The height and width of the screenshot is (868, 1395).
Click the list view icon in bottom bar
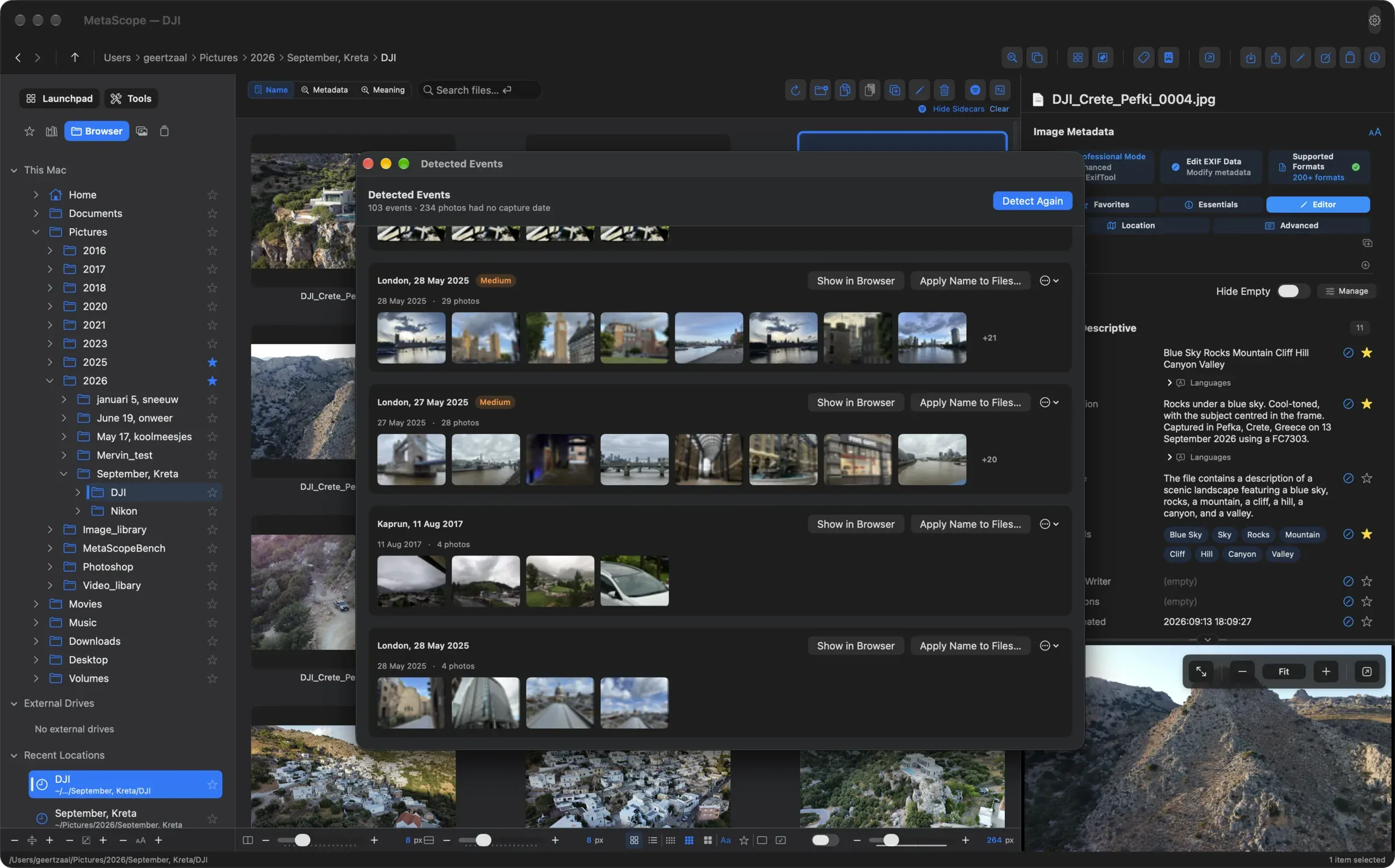653,840
